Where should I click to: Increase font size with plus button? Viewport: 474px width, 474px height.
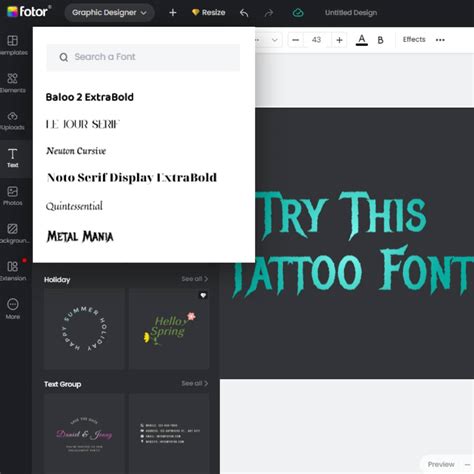point(339,40)
